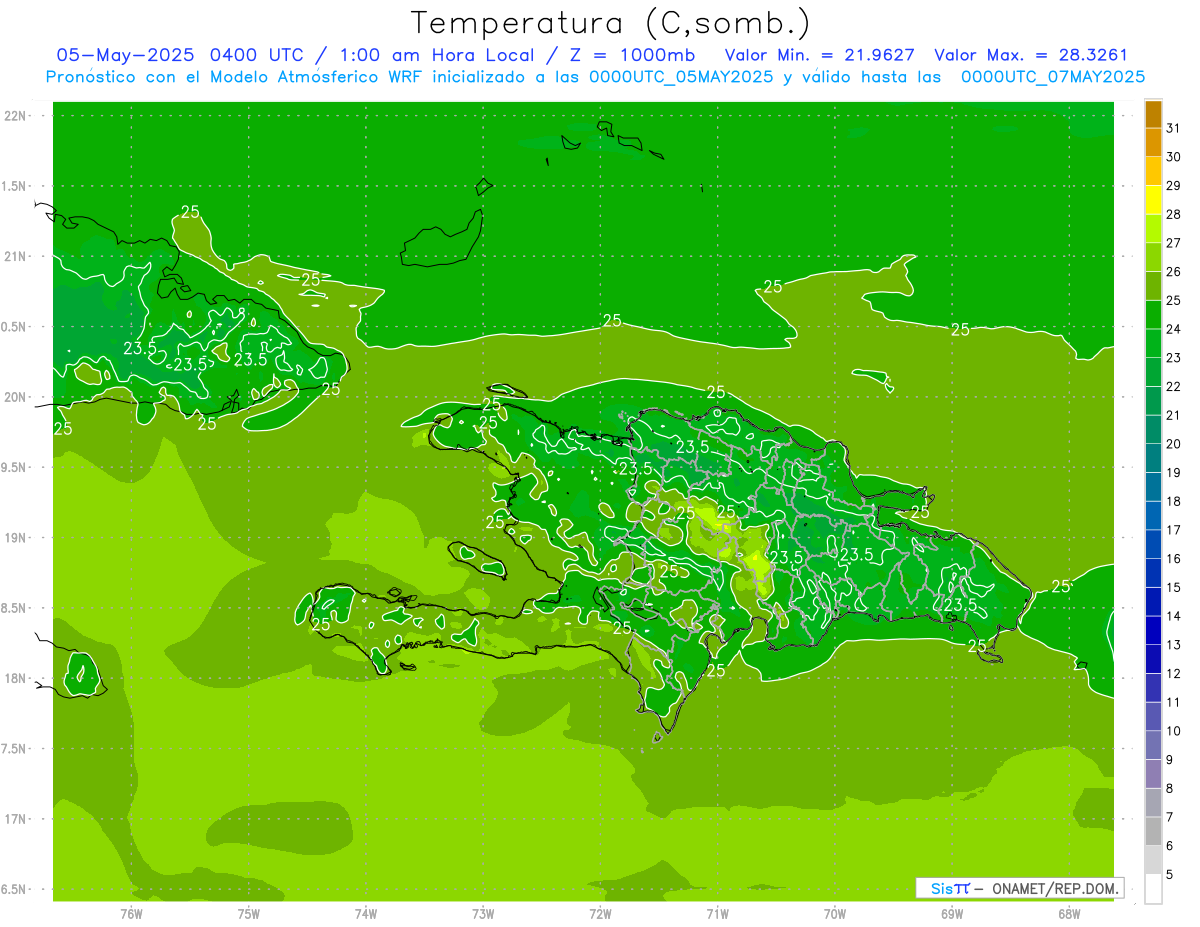Click the colorbar label '10'

(x=1174, y=731)
